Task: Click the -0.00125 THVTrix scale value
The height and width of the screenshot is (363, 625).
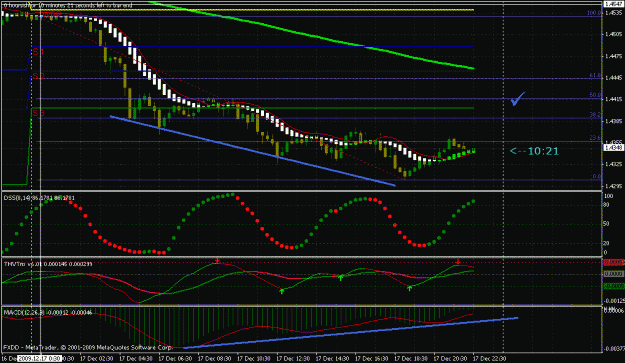Action: click(614, 301)
